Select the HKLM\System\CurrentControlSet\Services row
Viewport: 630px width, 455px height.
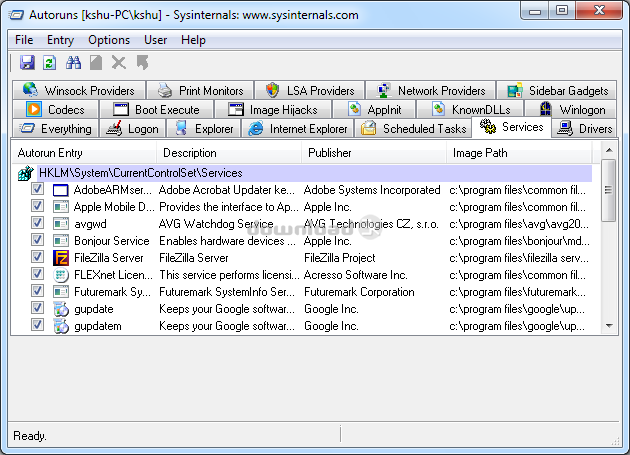click(315, 173)
